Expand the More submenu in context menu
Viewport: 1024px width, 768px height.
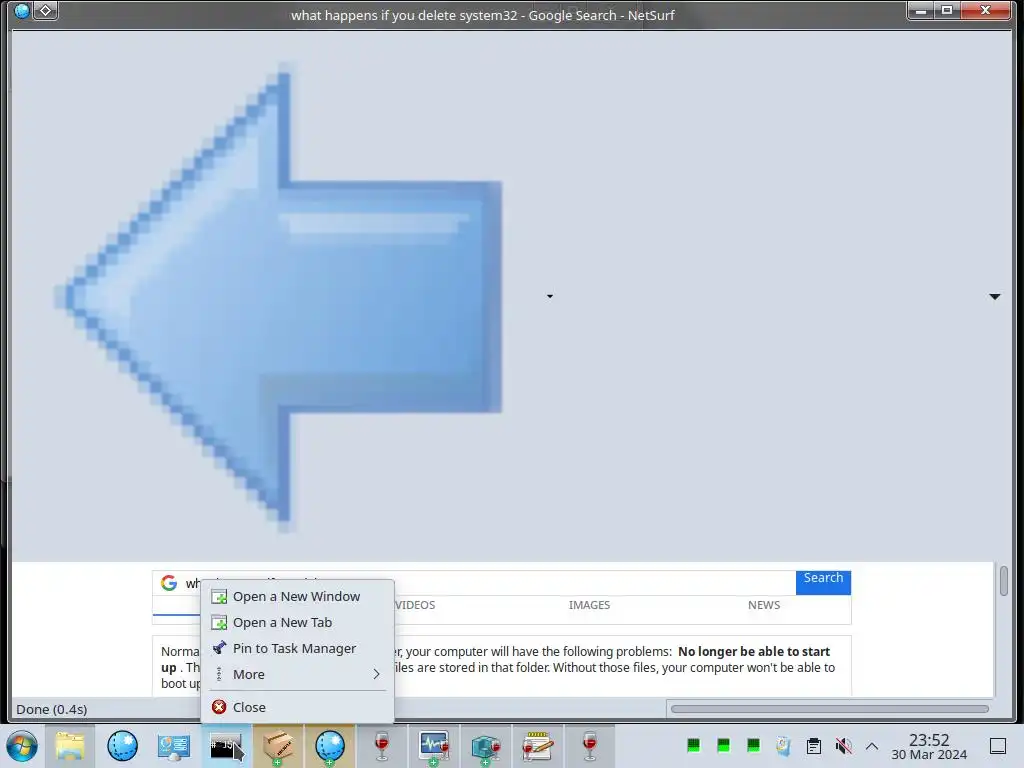point(297,674)
